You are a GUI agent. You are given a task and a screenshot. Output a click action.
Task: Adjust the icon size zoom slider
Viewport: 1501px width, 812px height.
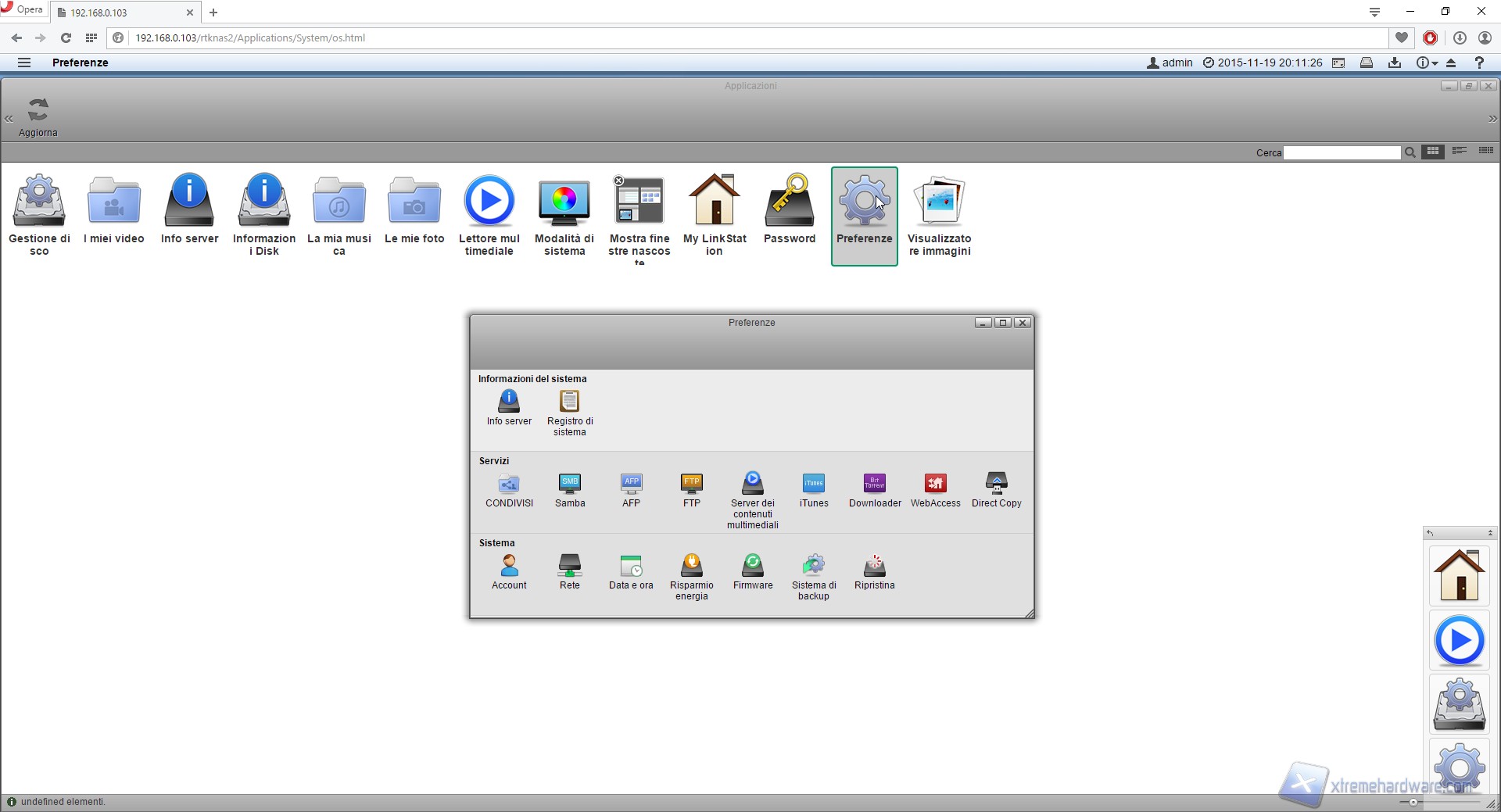pyautogui.click(x=1413, y=803)
